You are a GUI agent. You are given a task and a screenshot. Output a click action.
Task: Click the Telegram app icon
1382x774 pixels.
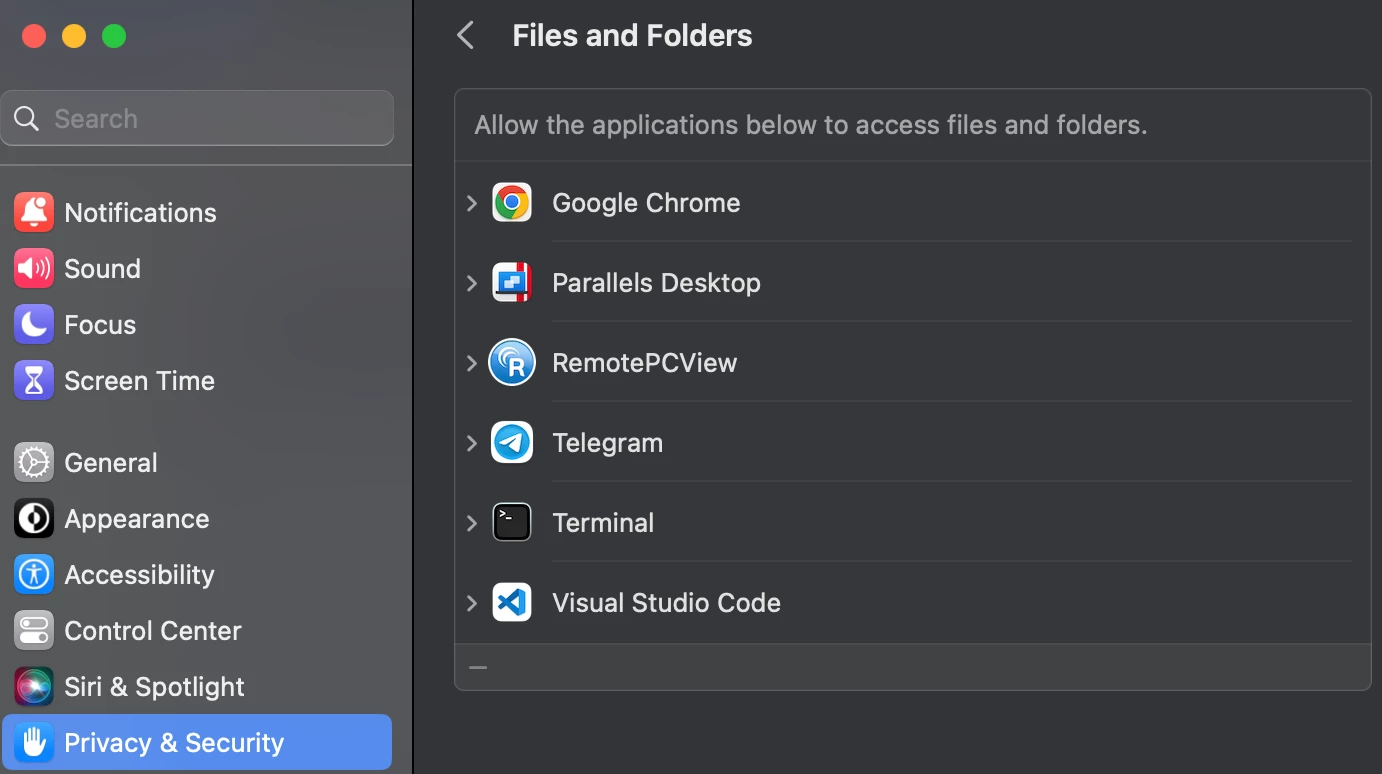click(x=512, y=443)
